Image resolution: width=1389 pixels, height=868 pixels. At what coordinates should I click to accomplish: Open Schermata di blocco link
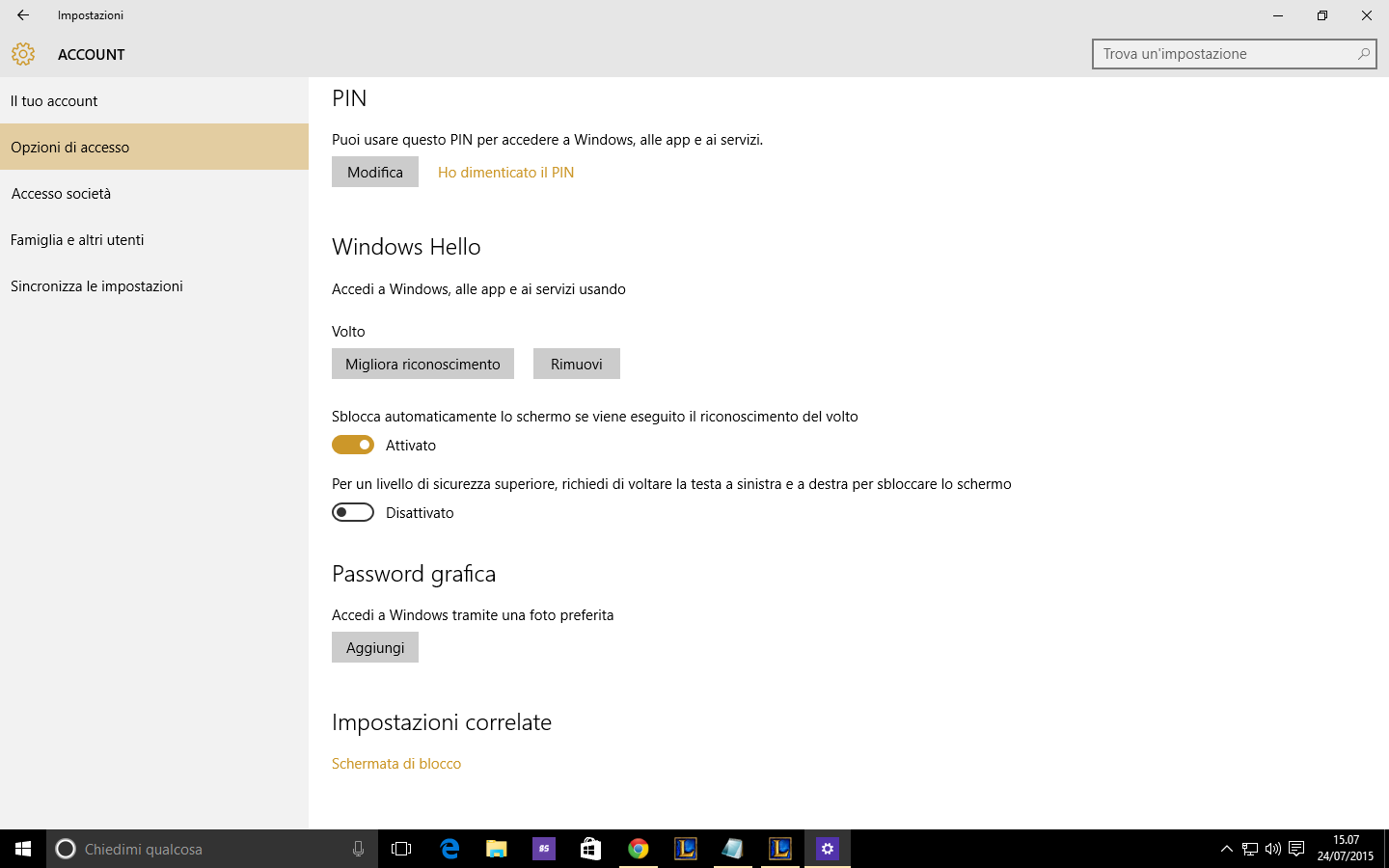click(x=396, y=763)
